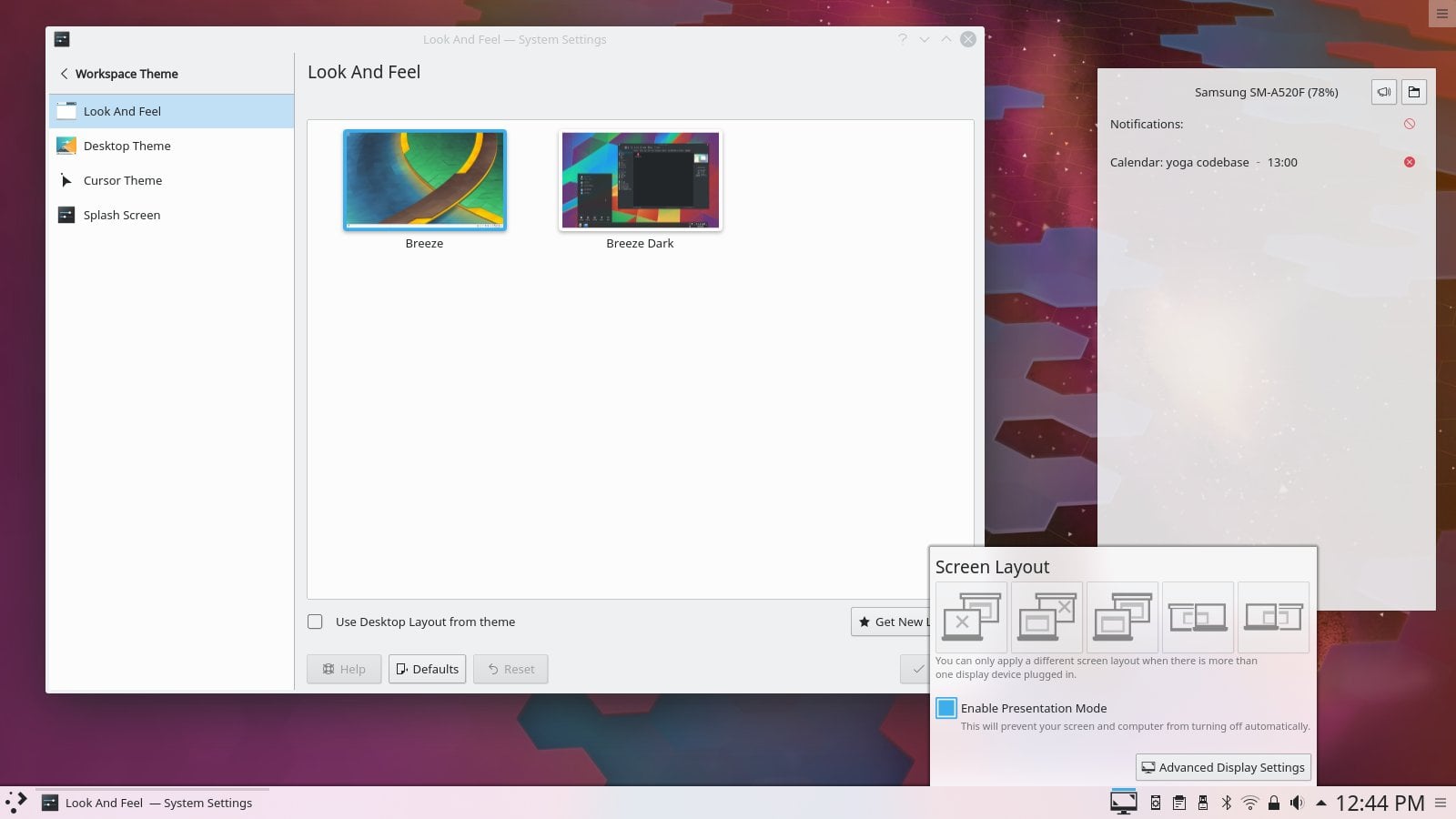Screen dimensions: 1456x819
Task: Block notifications from the phone
Action: click(1409, 124)
